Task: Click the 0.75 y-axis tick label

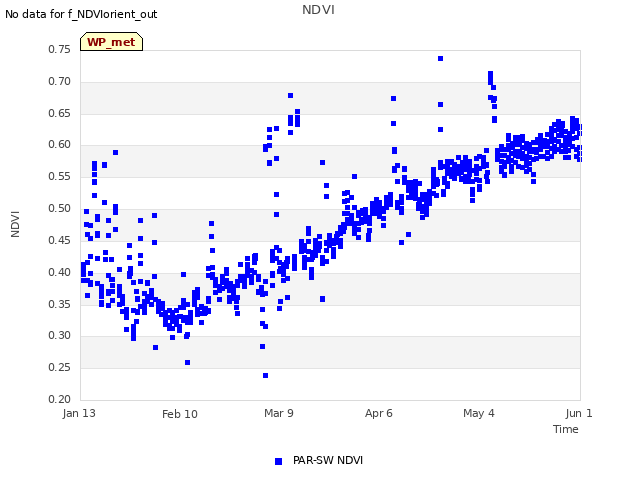Action: [x=60, y=49]
